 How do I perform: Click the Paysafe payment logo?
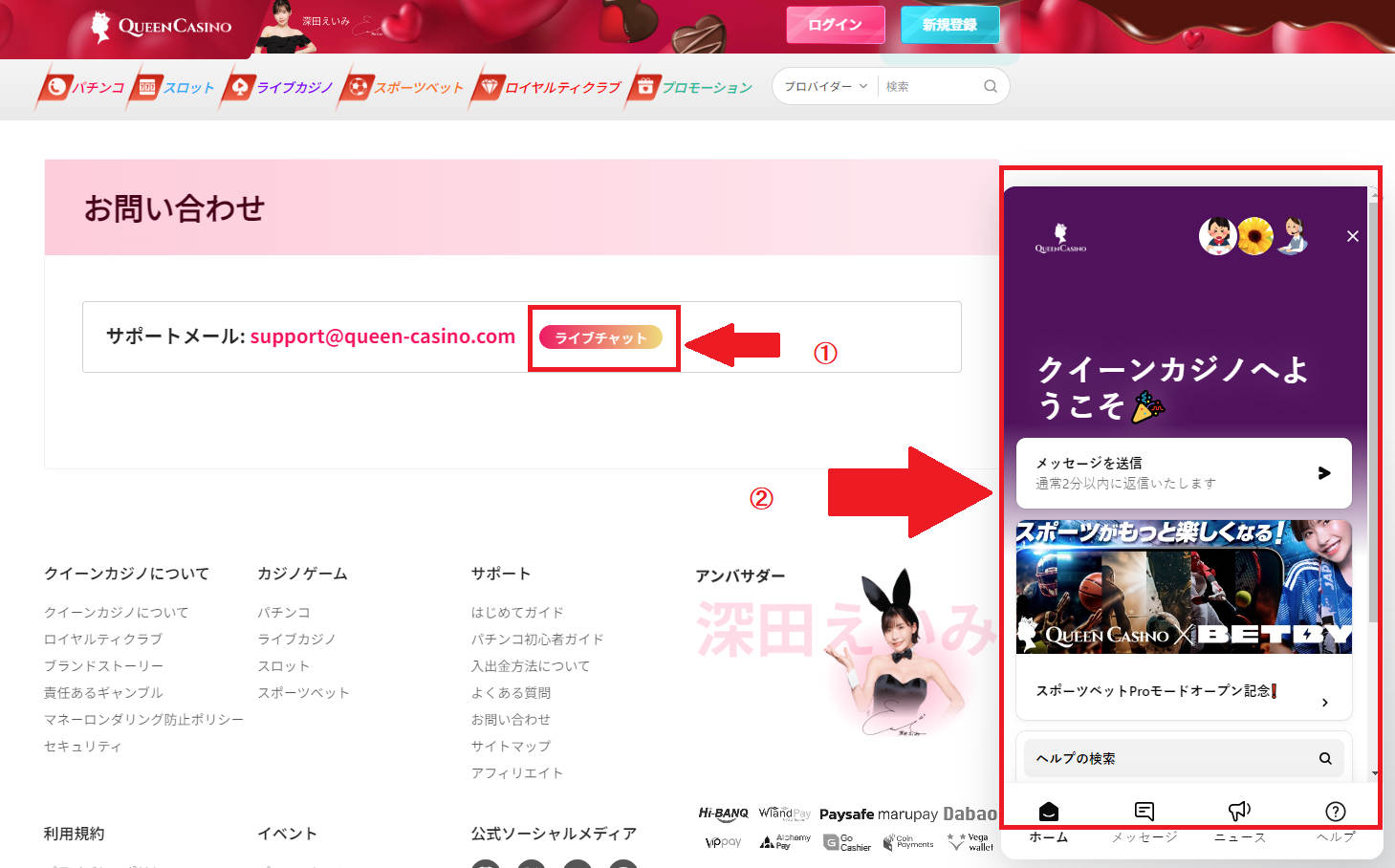click(x=846, y=814)
